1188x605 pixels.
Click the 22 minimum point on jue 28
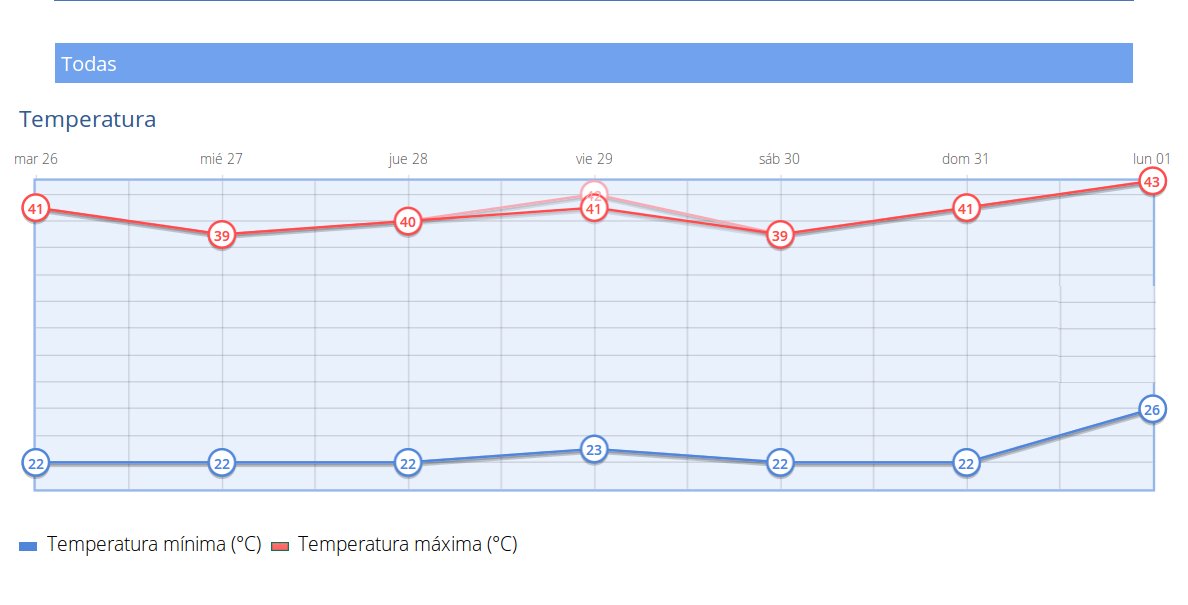(407, 463)
